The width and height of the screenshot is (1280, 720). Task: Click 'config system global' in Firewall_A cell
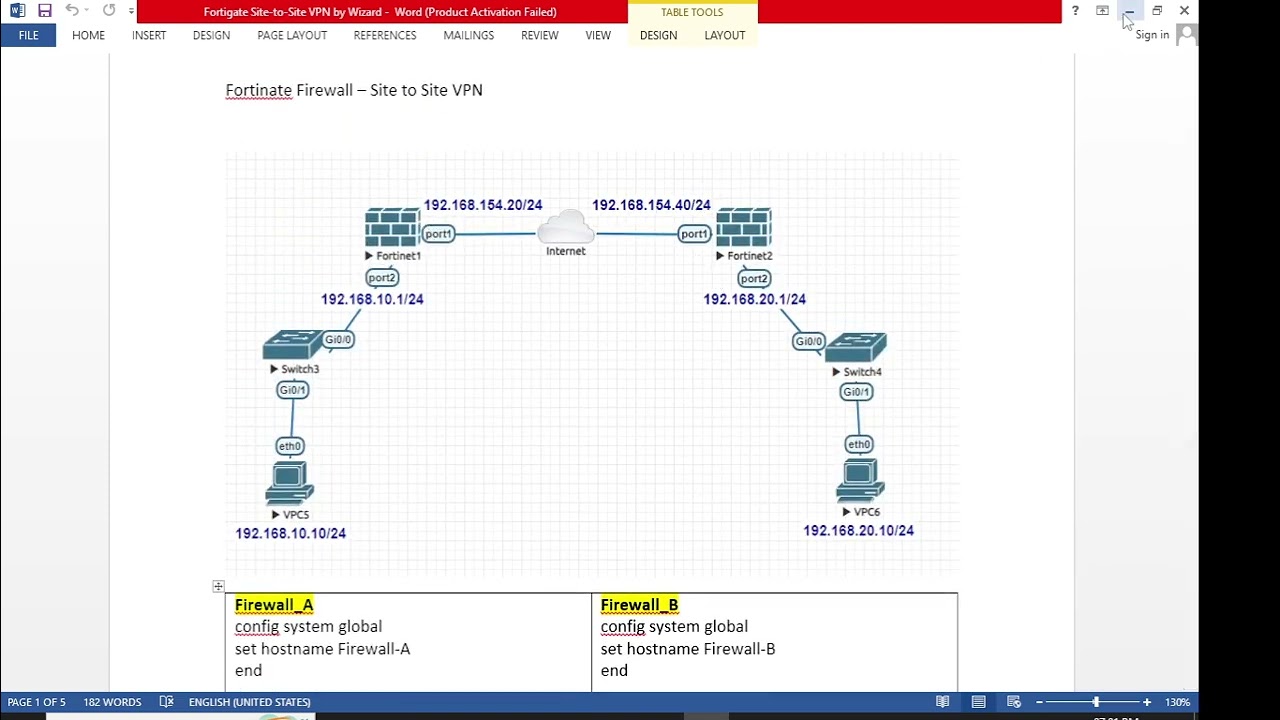(308, 627)
